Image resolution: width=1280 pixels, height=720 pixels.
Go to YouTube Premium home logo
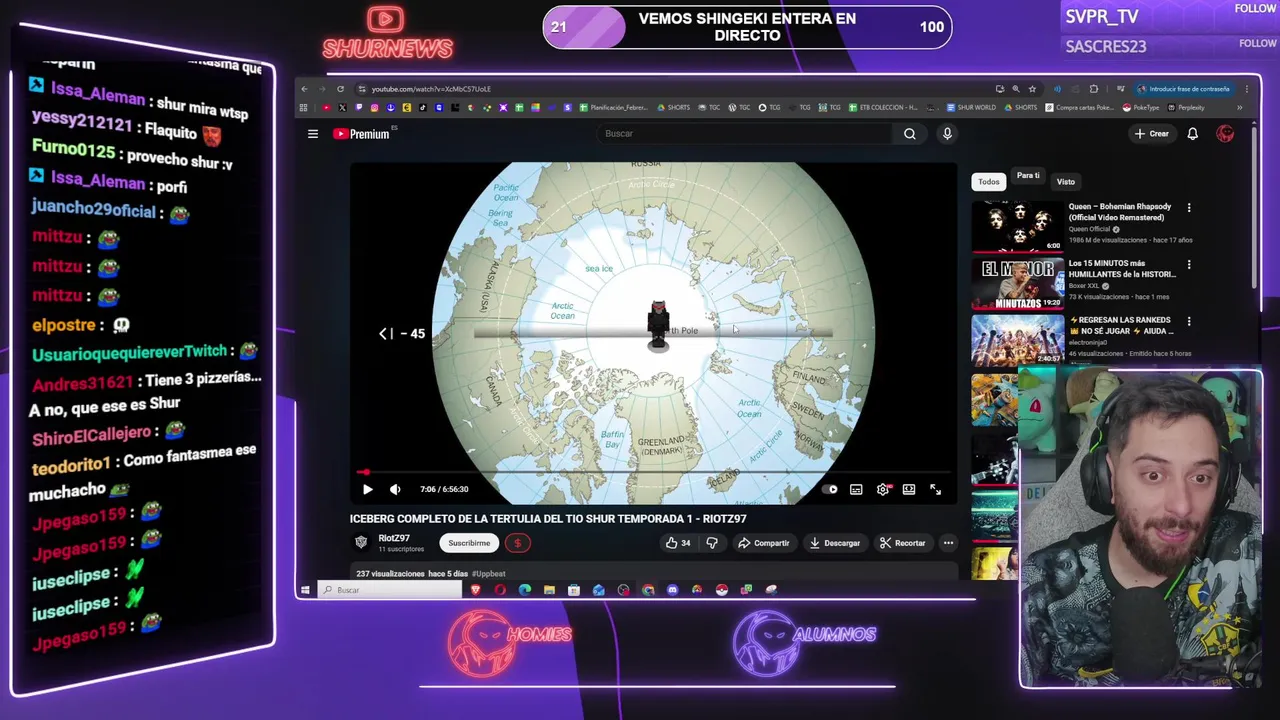[x=361, y=134]
